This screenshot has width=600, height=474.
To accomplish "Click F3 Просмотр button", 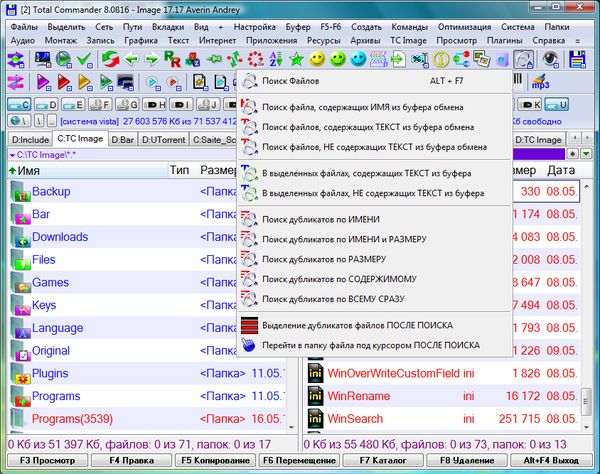I will pyautogui.click(x=47, y=460).
